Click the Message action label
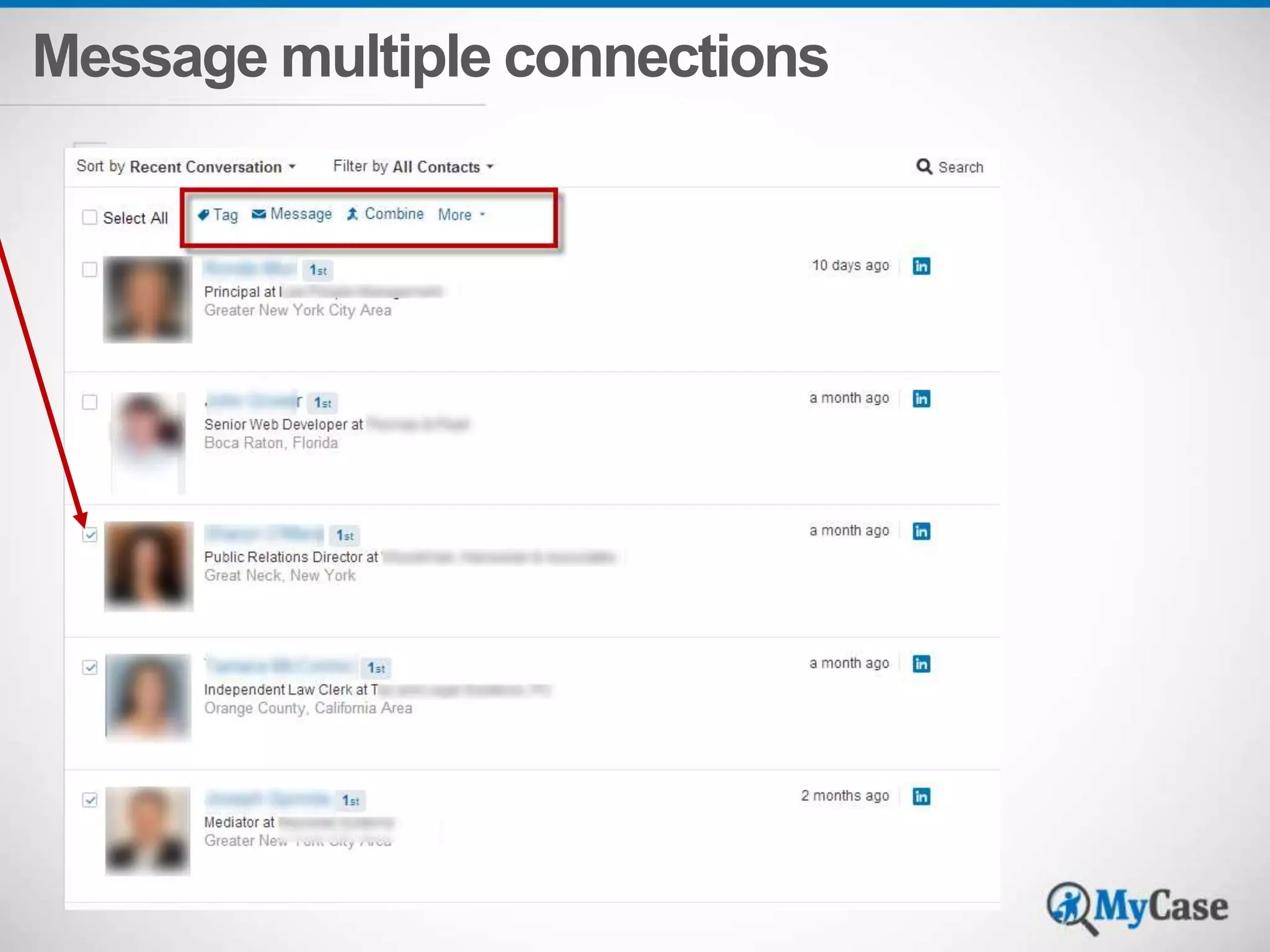Screen dimensions: 1270x952 click(x=301, y=214)
